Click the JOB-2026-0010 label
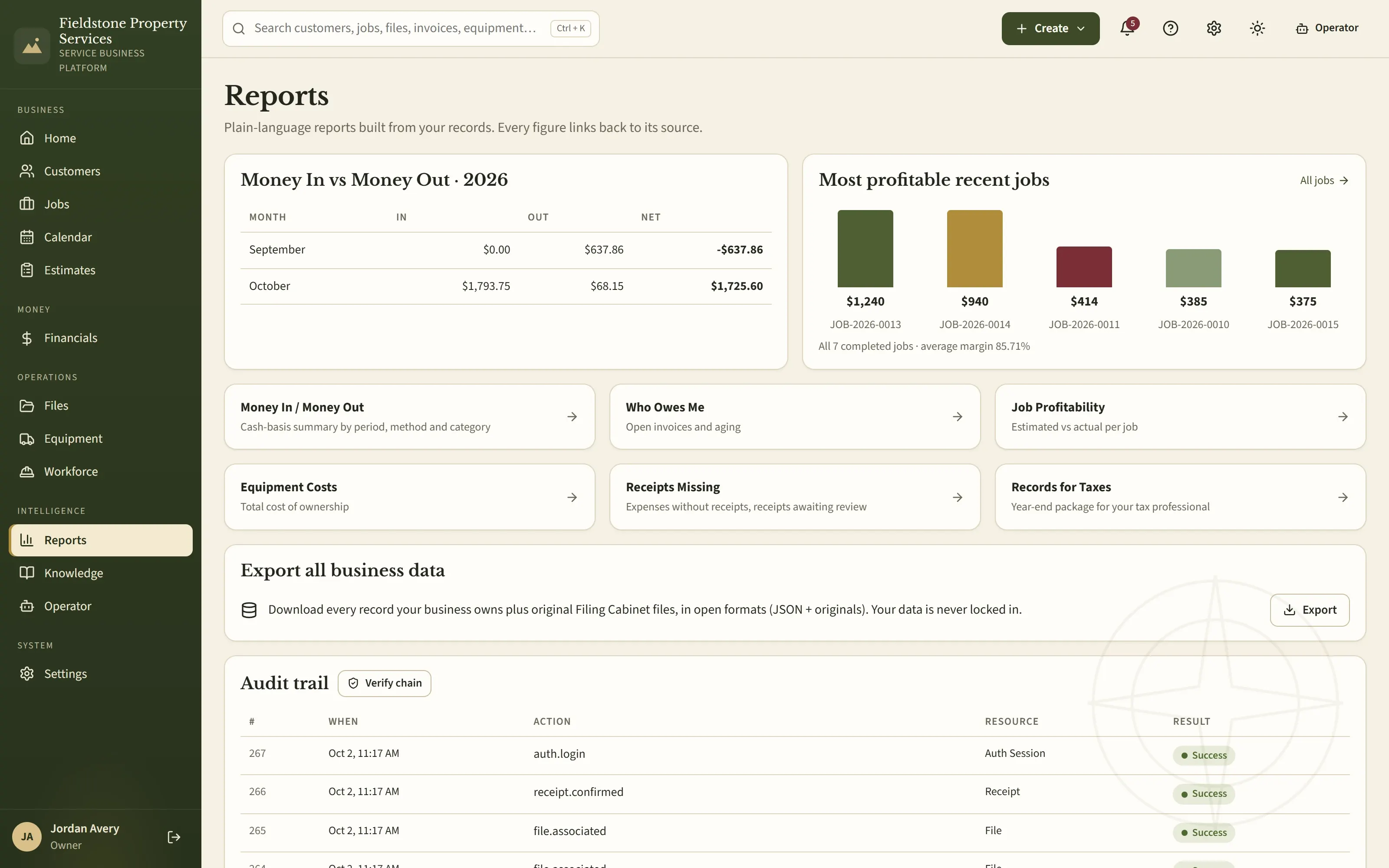The image size is (1389, 868). (1193, 324)
